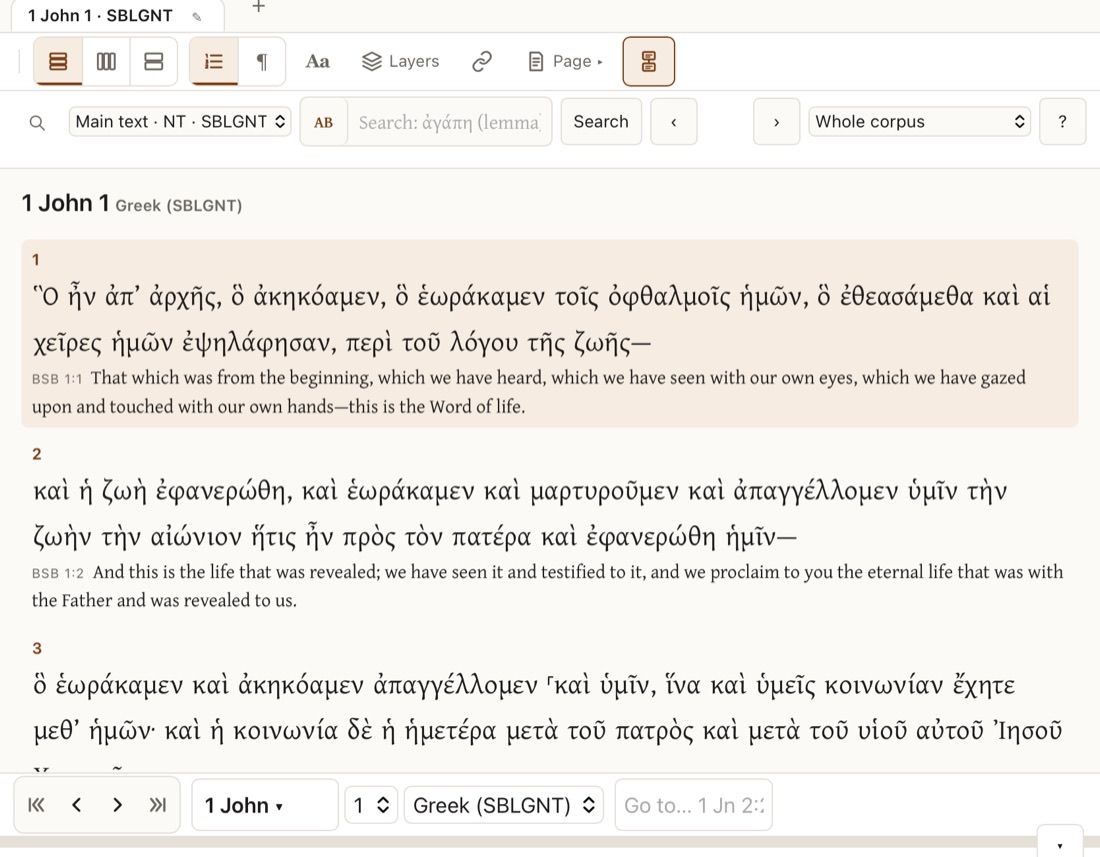Click the Greek word κοινωνίαν in verse 3
Viewport: 1100px width, 857px height.
tap(883, 685)
